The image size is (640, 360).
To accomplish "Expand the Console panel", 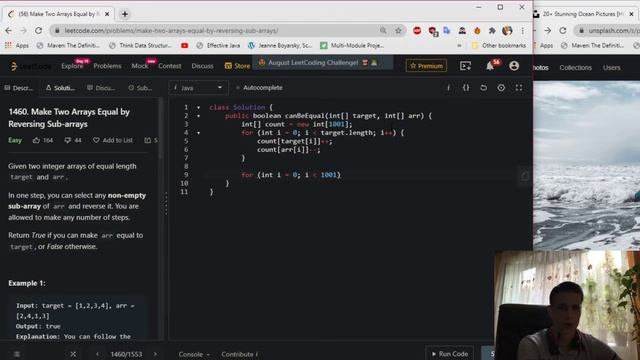I will coord(194,354).
